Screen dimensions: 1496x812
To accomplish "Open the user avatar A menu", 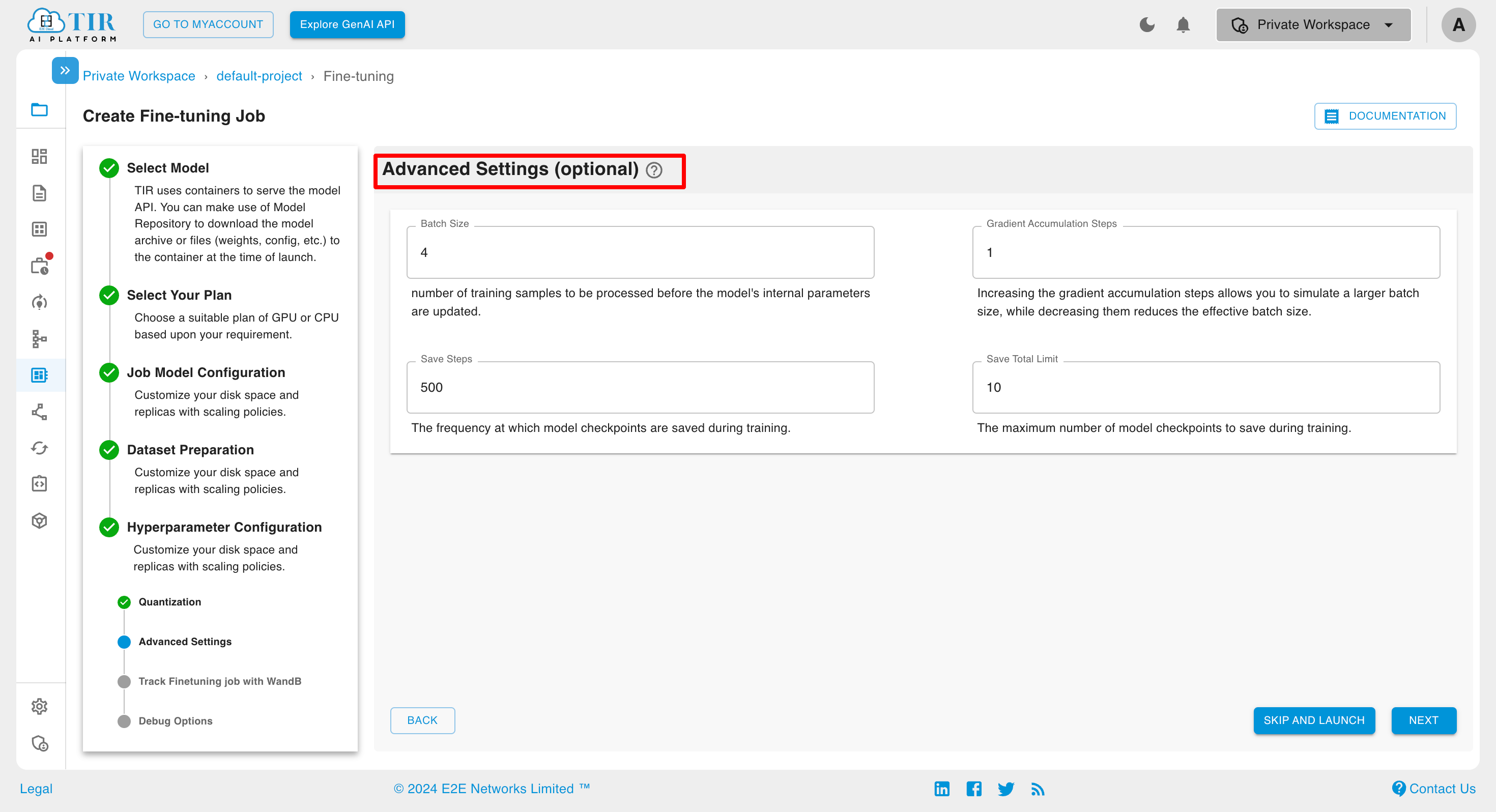I will (1458, 24).
